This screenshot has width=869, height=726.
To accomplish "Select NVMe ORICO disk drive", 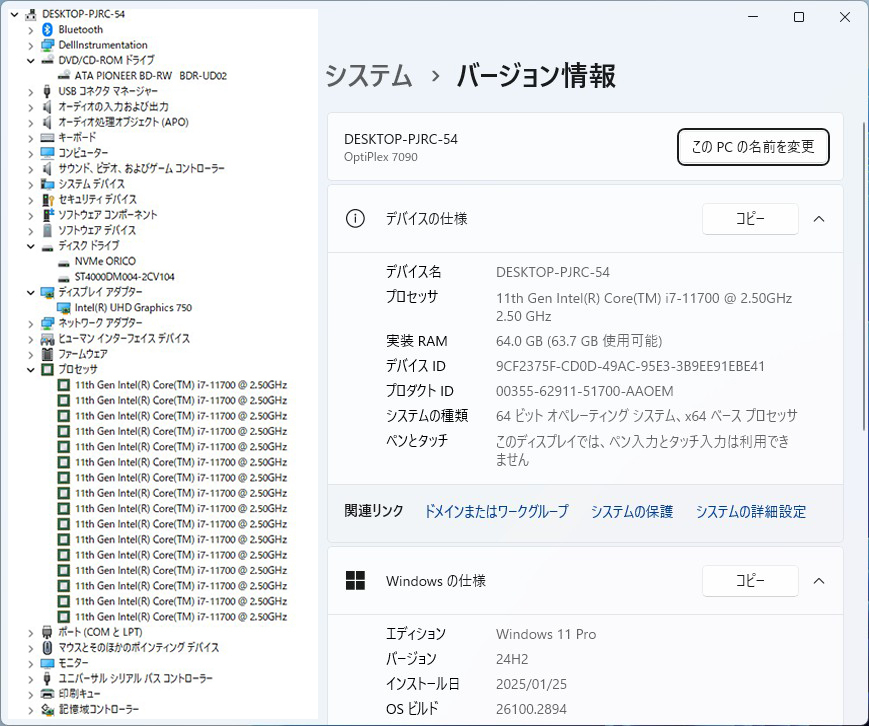I will (105, 261).
